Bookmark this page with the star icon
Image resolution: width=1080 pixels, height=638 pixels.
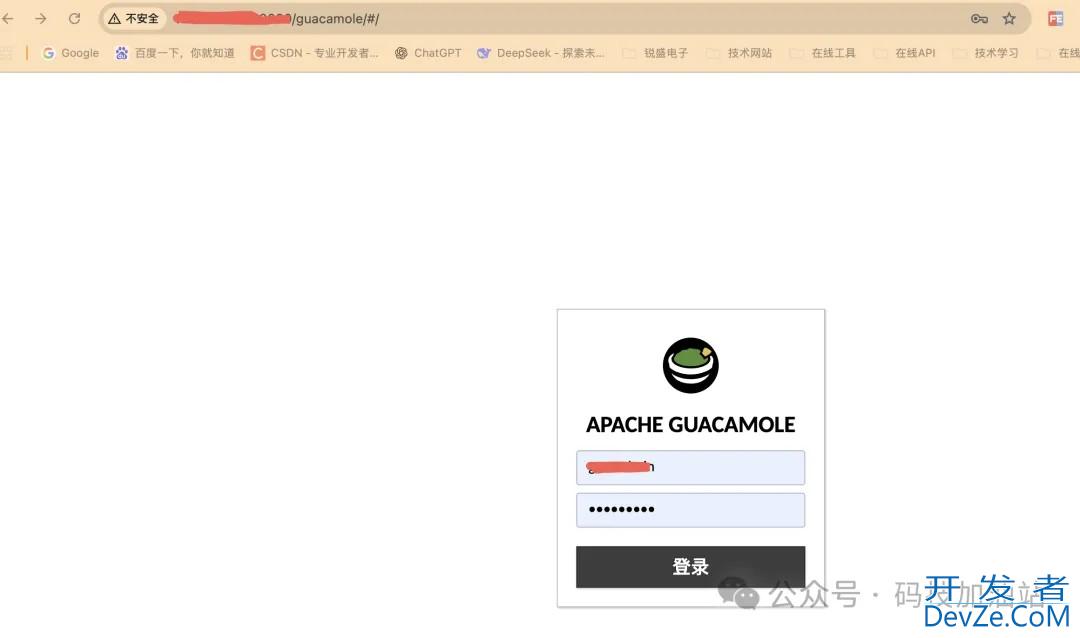pyautogui.click(x=1009, y=18)
